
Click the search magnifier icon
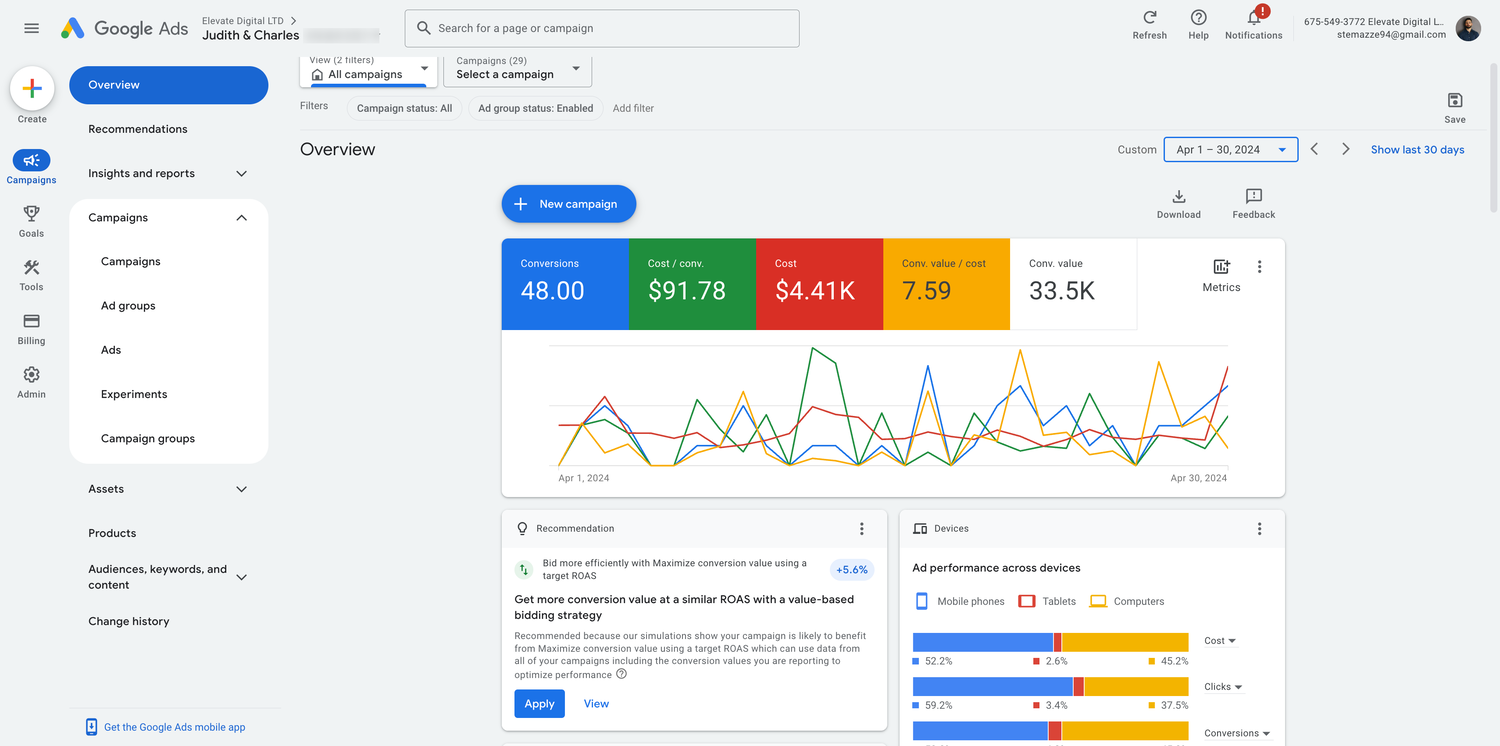coord(424,28)
